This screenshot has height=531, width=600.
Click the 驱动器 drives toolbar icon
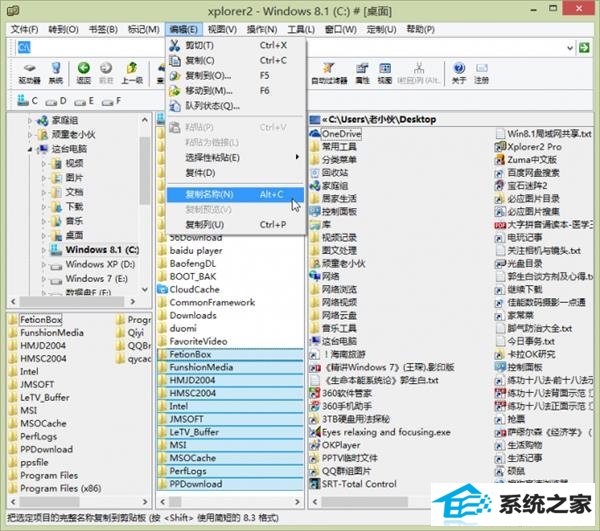point(29,73)
